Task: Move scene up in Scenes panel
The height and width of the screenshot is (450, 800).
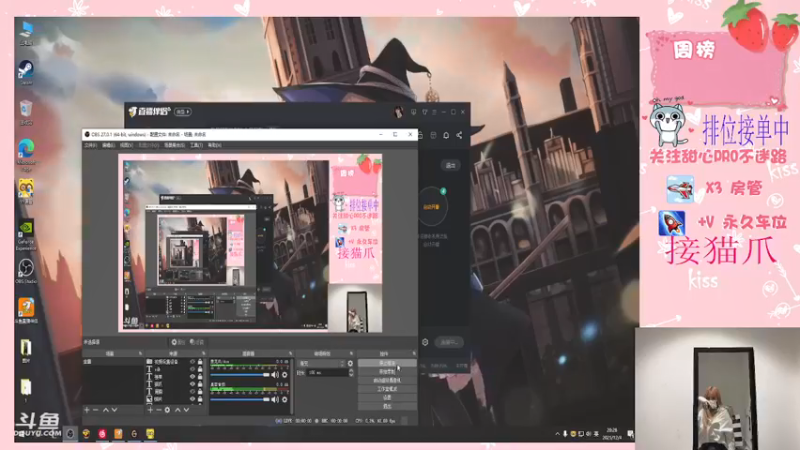Action: pos(106,410)
